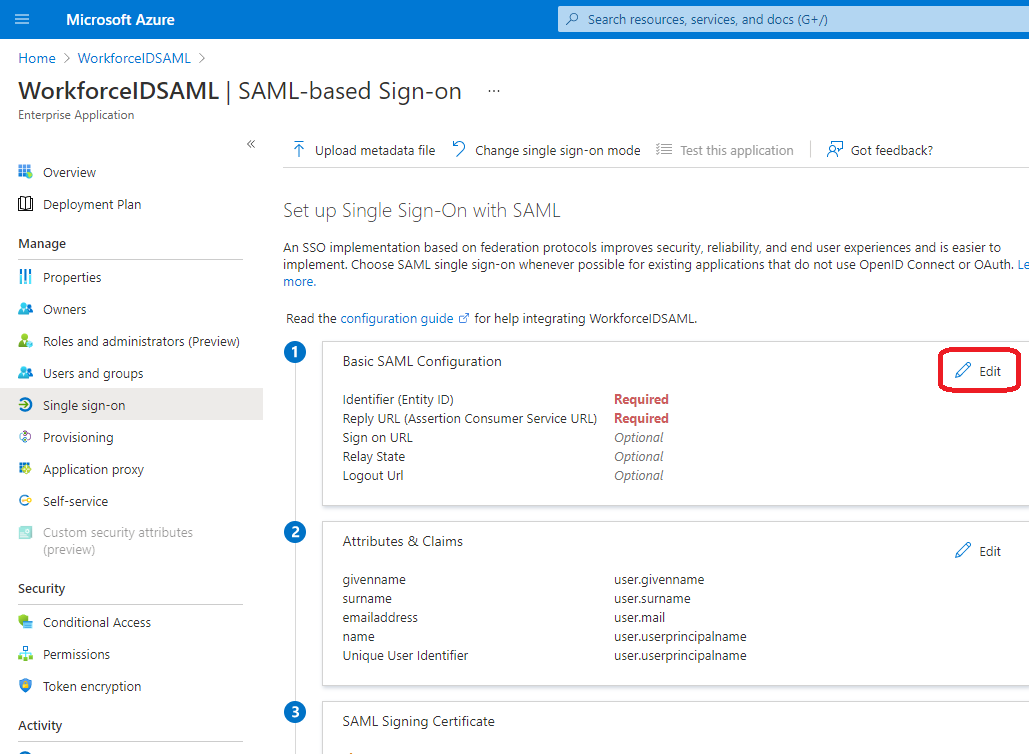Click the Self-service icon
The width and height of the screenshot is (1029, 754).
point(26,501)
